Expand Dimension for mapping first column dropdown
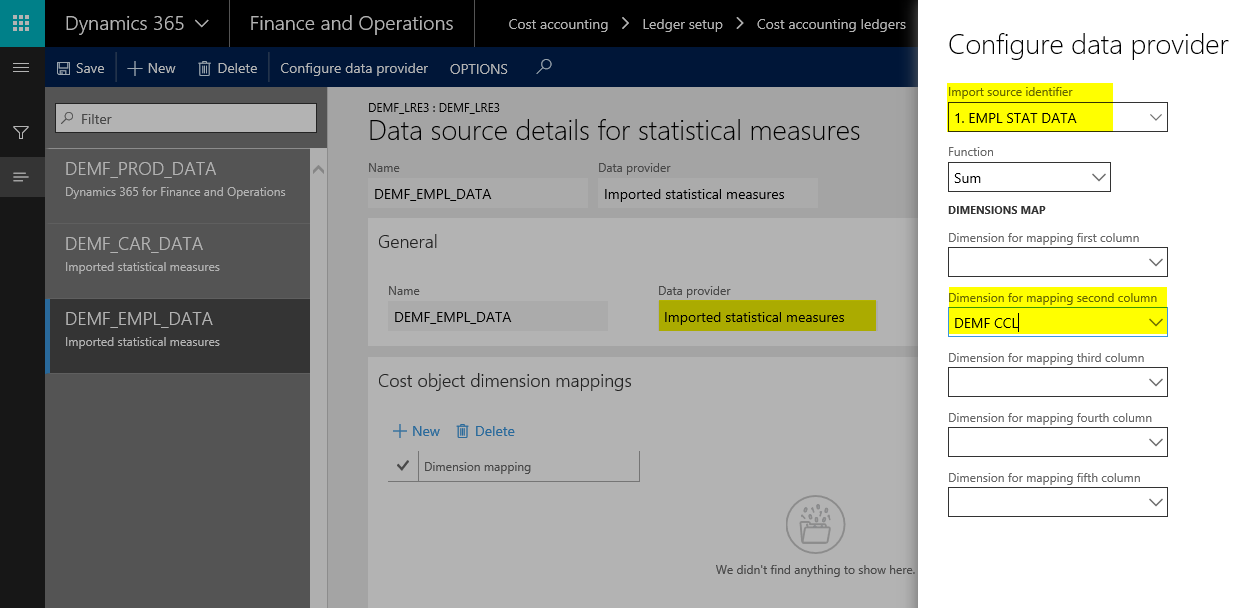The height and width of the screenshot is (608, 1245). (1155, 263)
